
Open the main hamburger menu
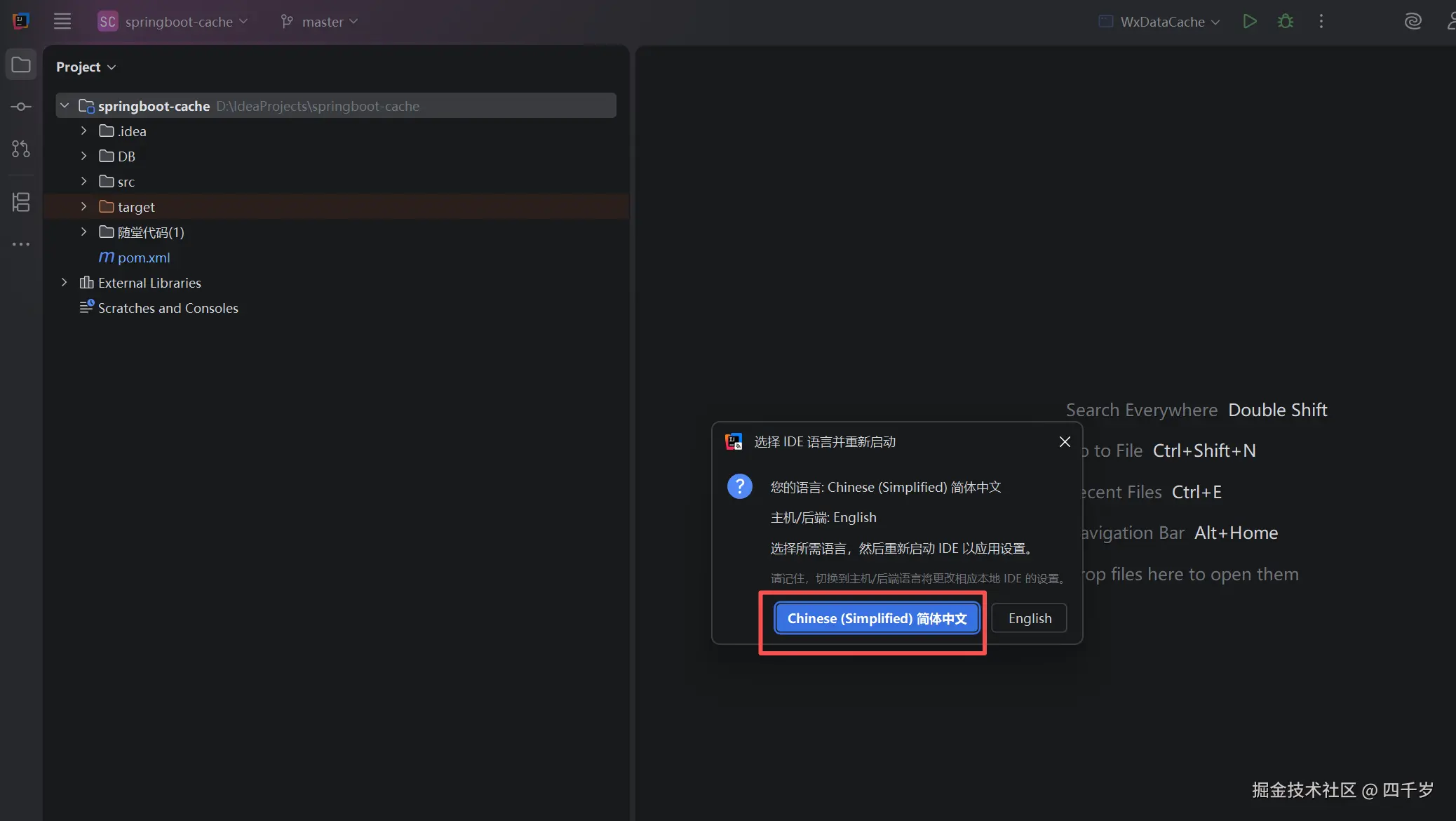coord(62,21)
